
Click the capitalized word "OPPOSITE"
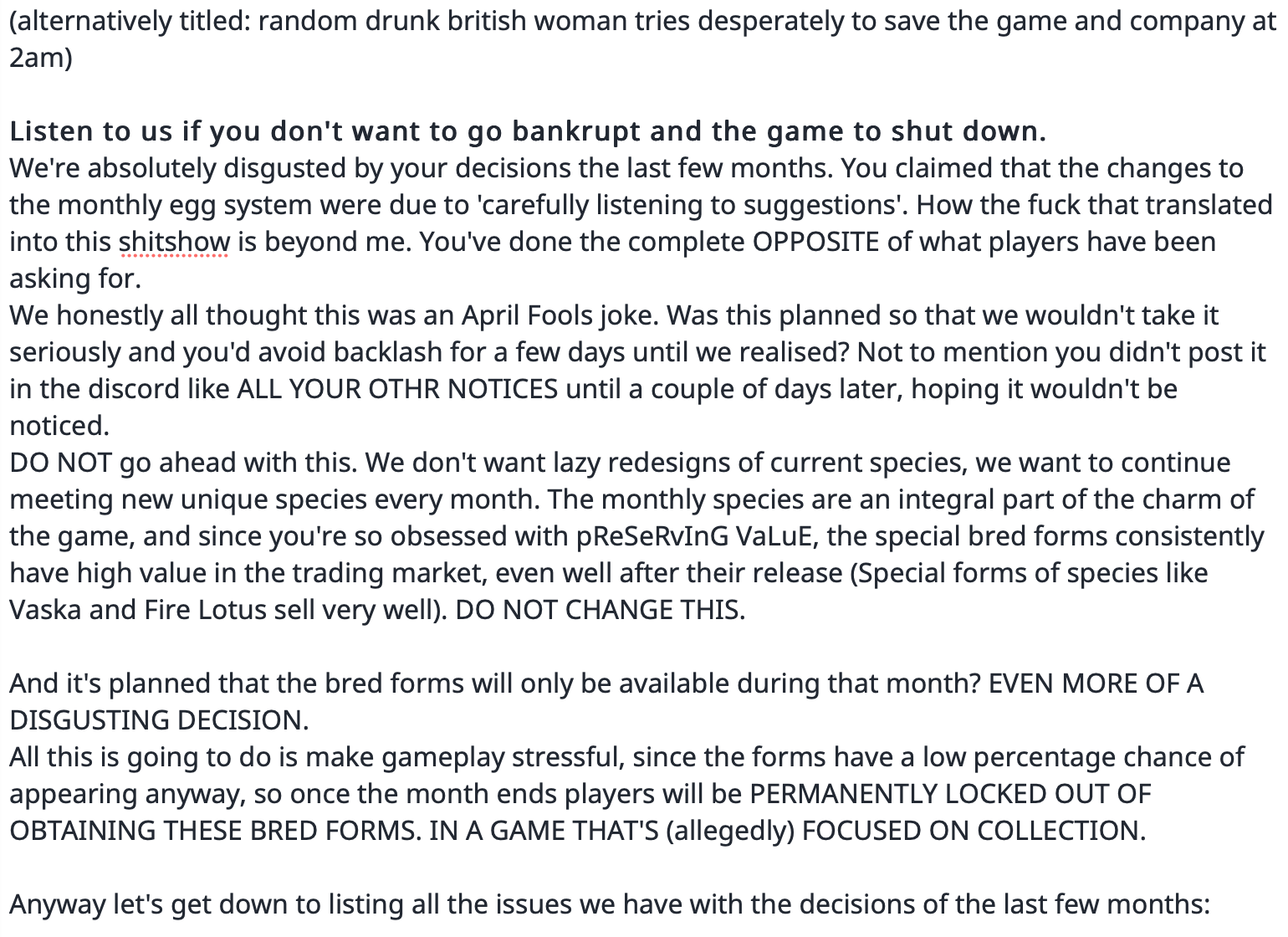click(815, 242)
